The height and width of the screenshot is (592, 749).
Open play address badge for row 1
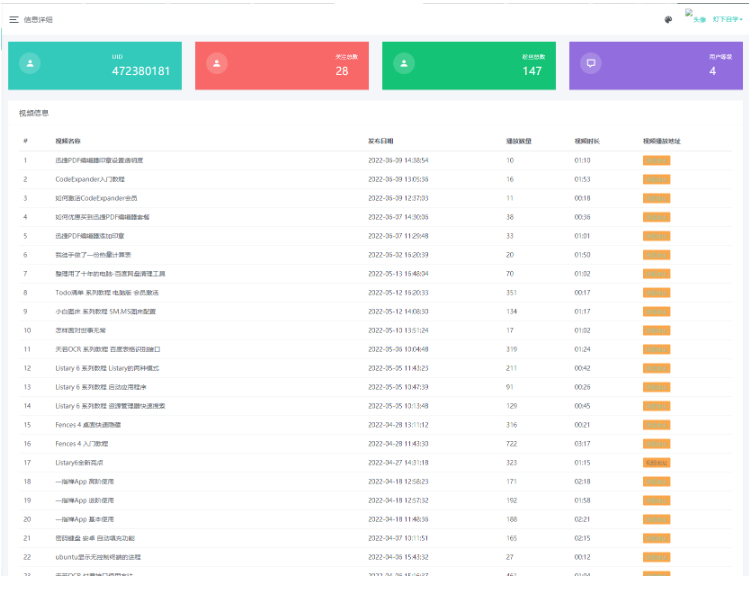tap(656, 160)
